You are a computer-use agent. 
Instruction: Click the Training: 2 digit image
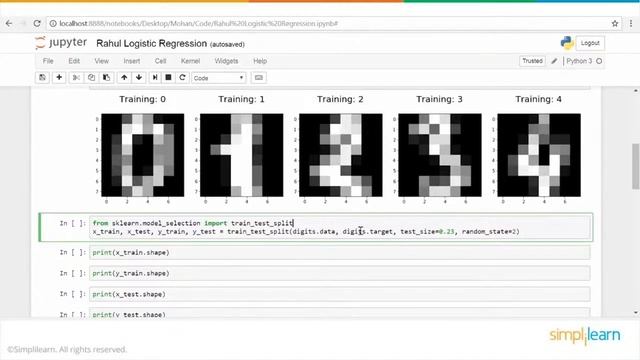point(341,155)
